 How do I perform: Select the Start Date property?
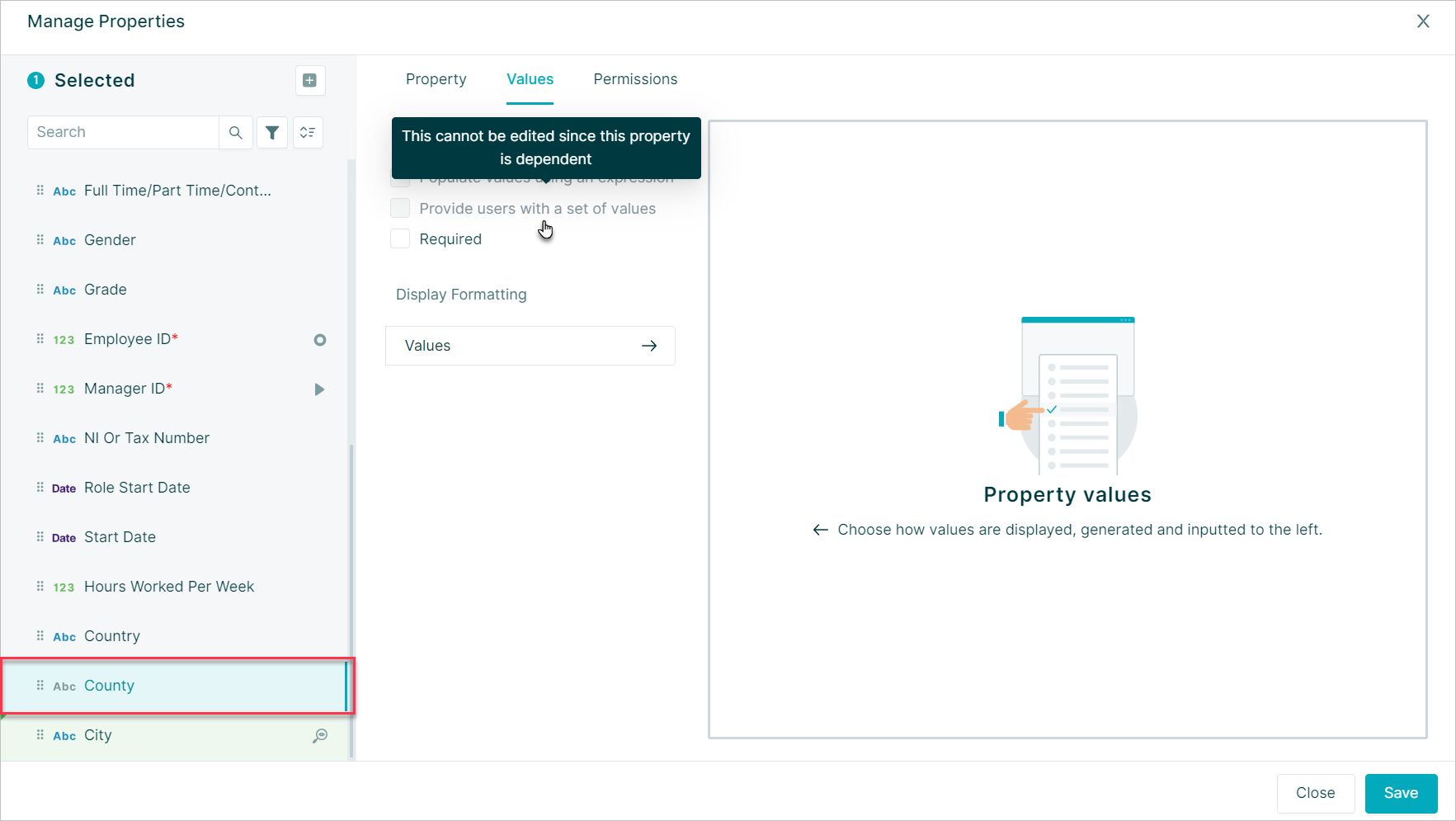point(120,537)
